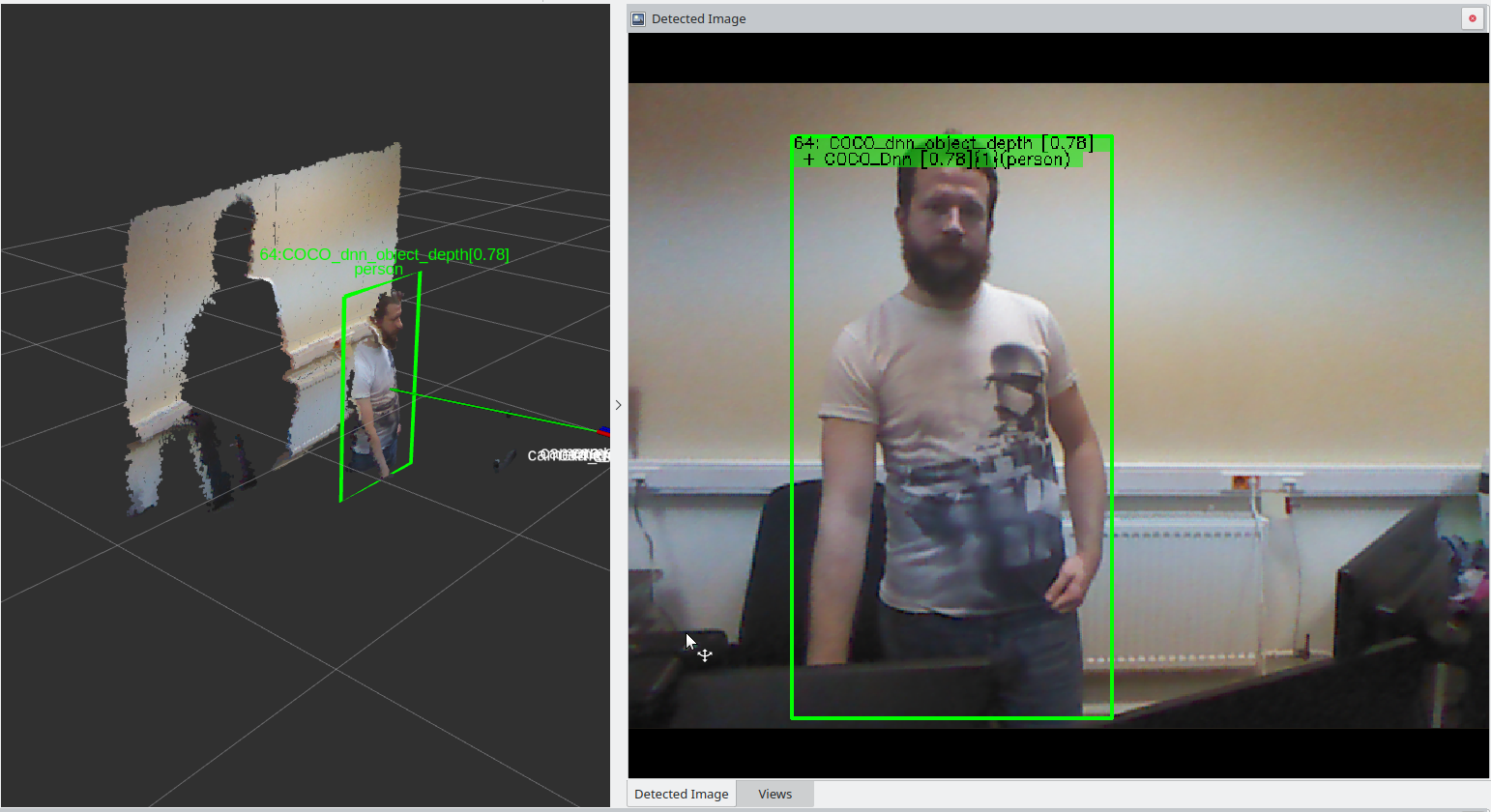
Task: Click the '64: COCO_dnn_object_depth' label in camera image
Action: tap(943, 143)
